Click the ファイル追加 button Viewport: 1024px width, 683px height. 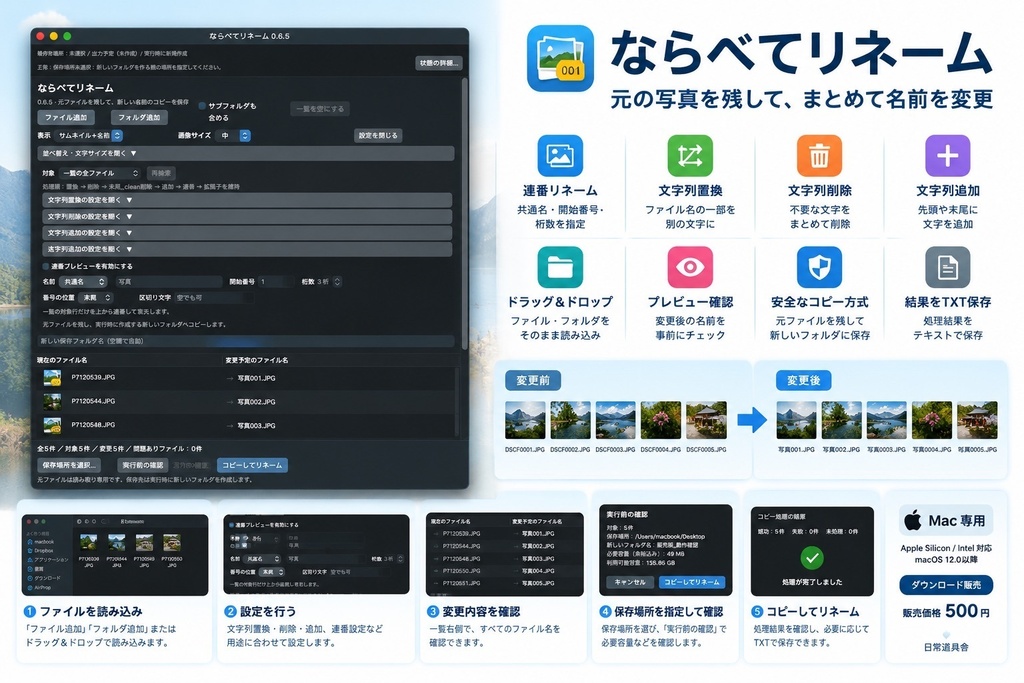click(x=66, y=118)
